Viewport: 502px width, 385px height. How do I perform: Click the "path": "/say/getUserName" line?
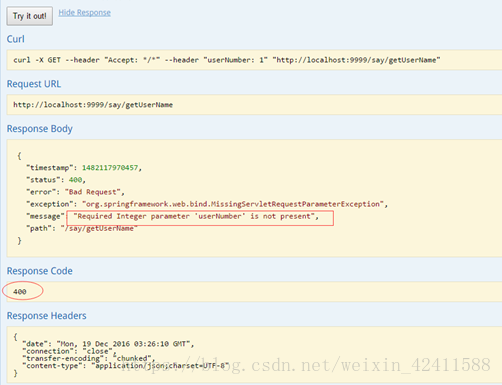coord(82,228)
